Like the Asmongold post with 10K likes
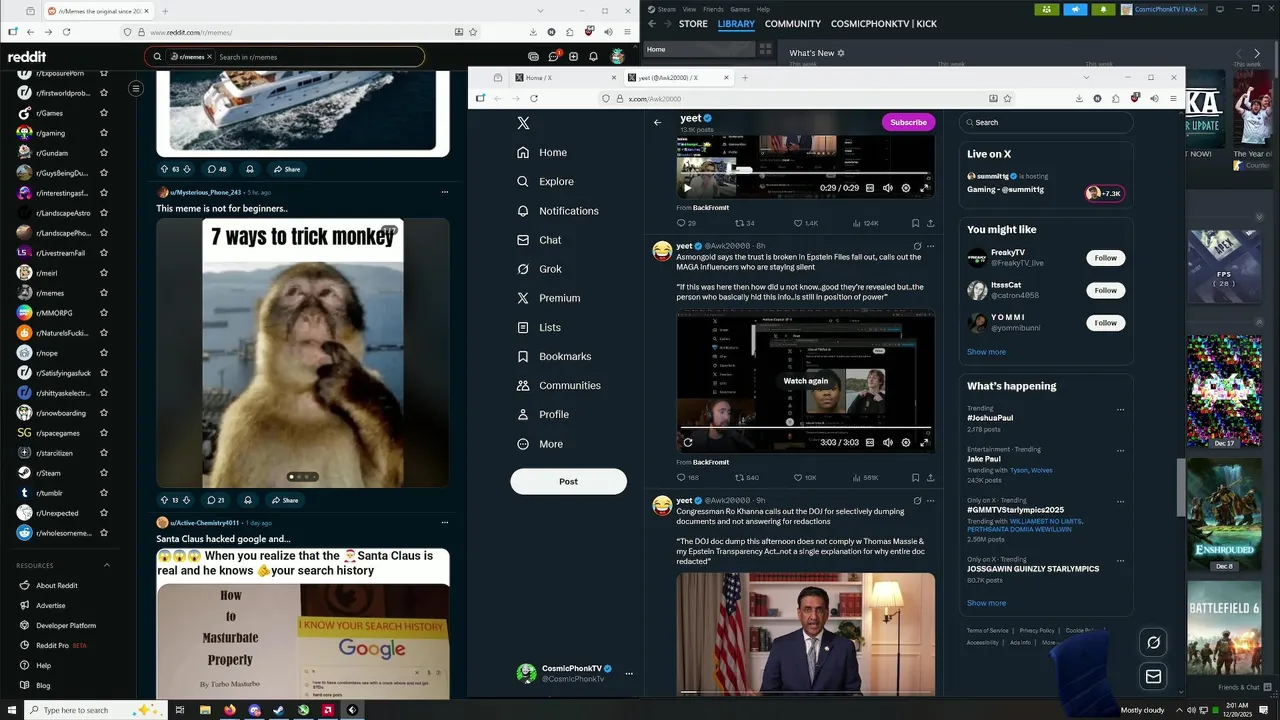This screenshot has width=1280, height=720. (x=805, y=478)
